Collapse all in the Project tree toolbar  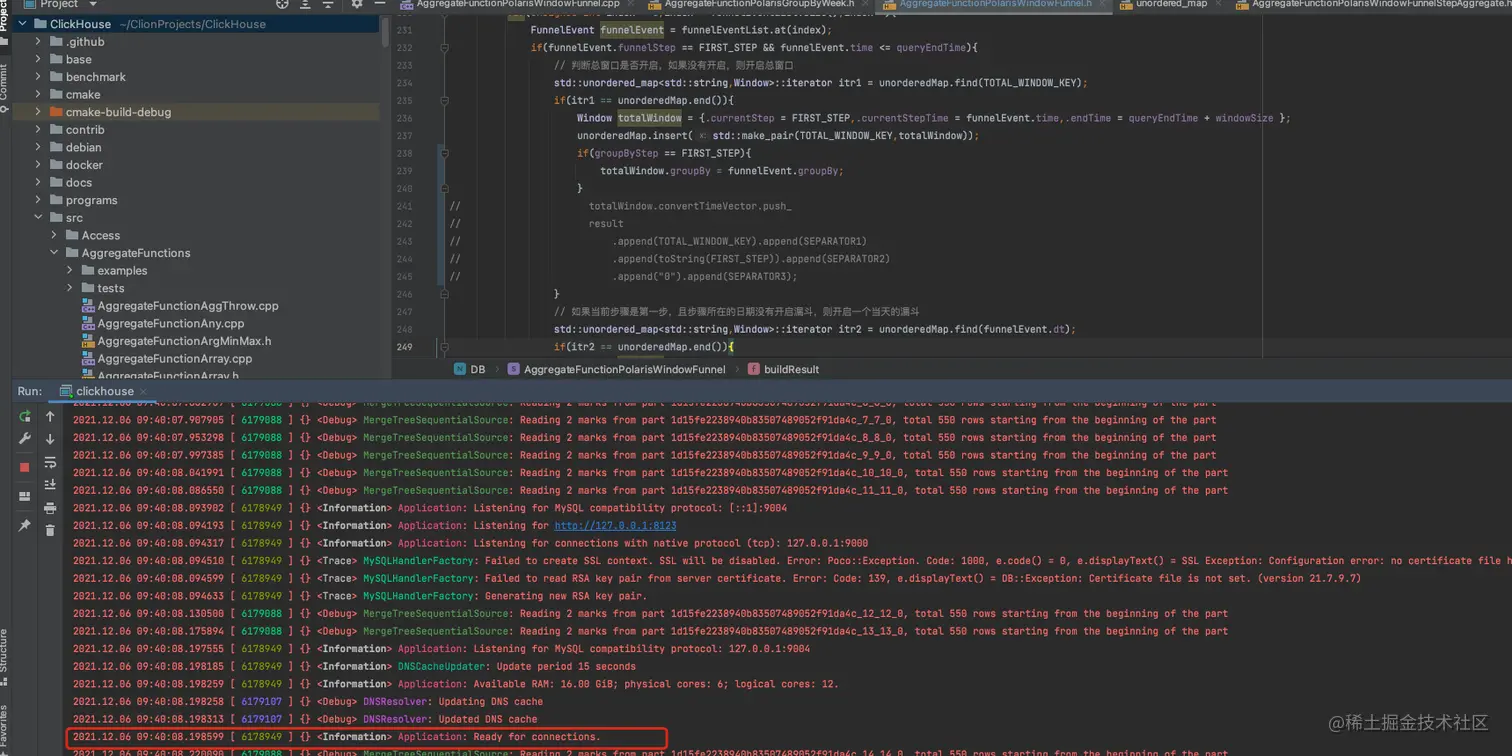coord(328,4)
